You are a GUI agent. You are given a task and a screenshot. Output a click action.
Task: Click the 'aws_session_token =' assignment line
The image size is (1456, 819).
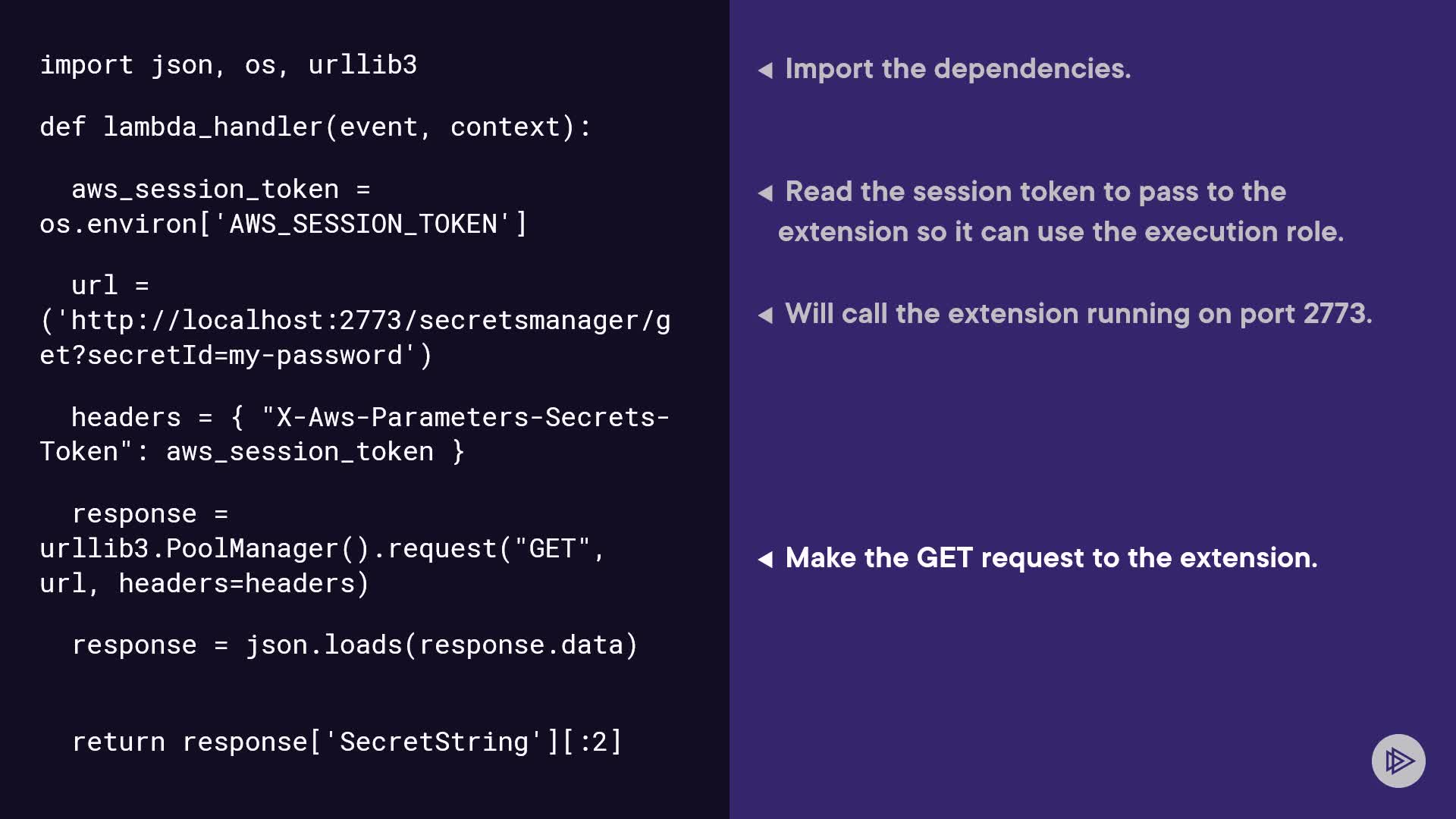point(220,190)
